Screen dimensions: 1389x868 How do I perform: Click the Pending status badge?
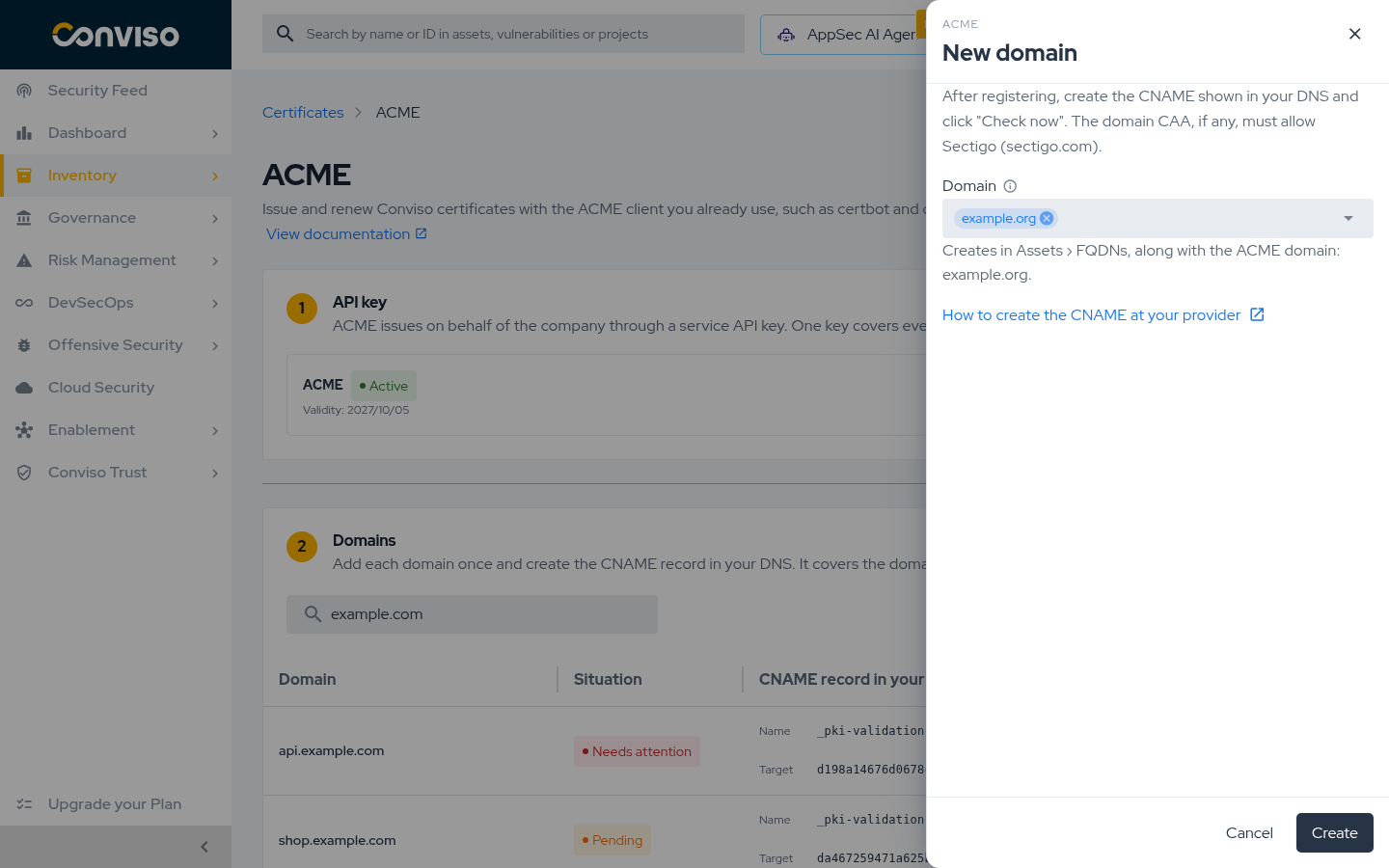tap(613, 840)
